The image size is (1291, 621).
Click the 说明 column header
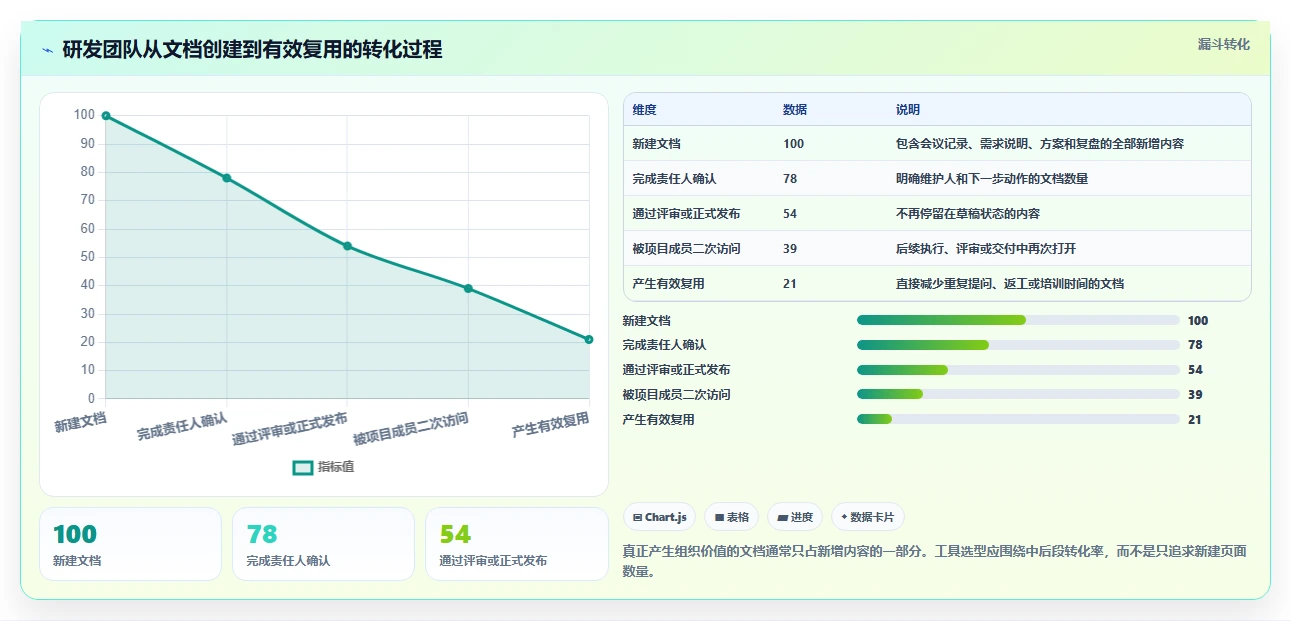[x=908, y=110]
